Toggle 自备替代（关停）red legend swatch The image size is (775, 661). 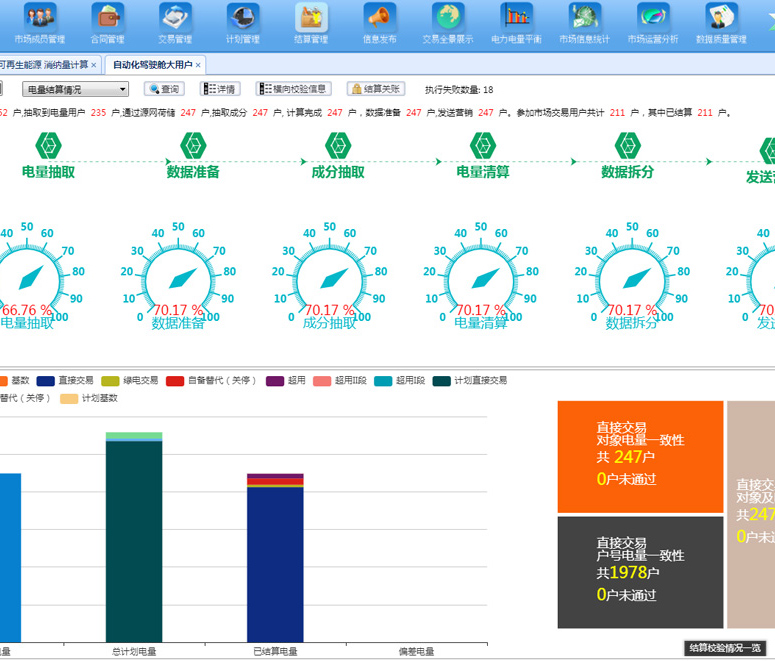[x=175, y=381]
